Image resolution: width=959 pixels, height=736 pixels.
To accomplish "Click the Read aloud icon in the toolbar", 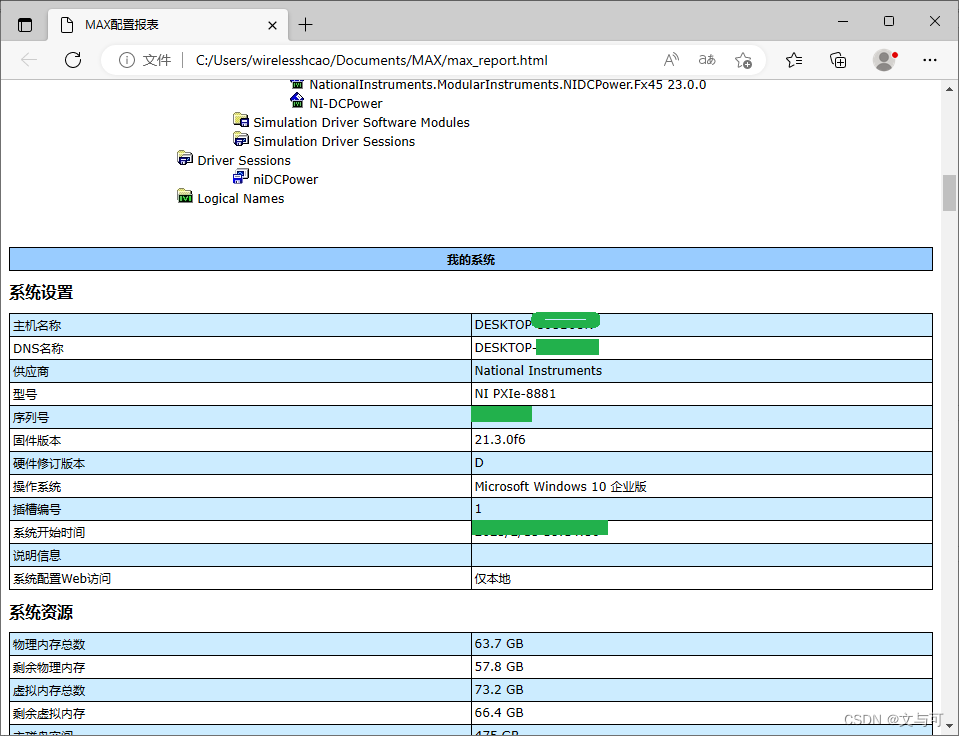I will coord(671,60).
